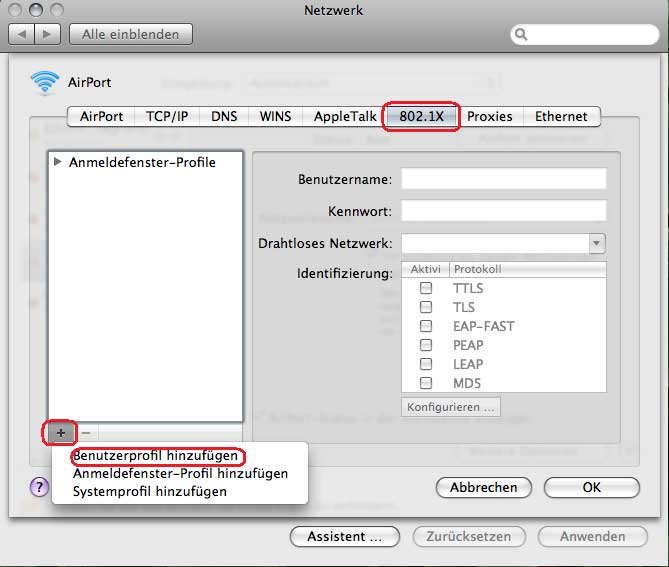Screen dimensions: 669x567
Task: Select the AppleTalk tab
Action: click(x=345, y=116)
